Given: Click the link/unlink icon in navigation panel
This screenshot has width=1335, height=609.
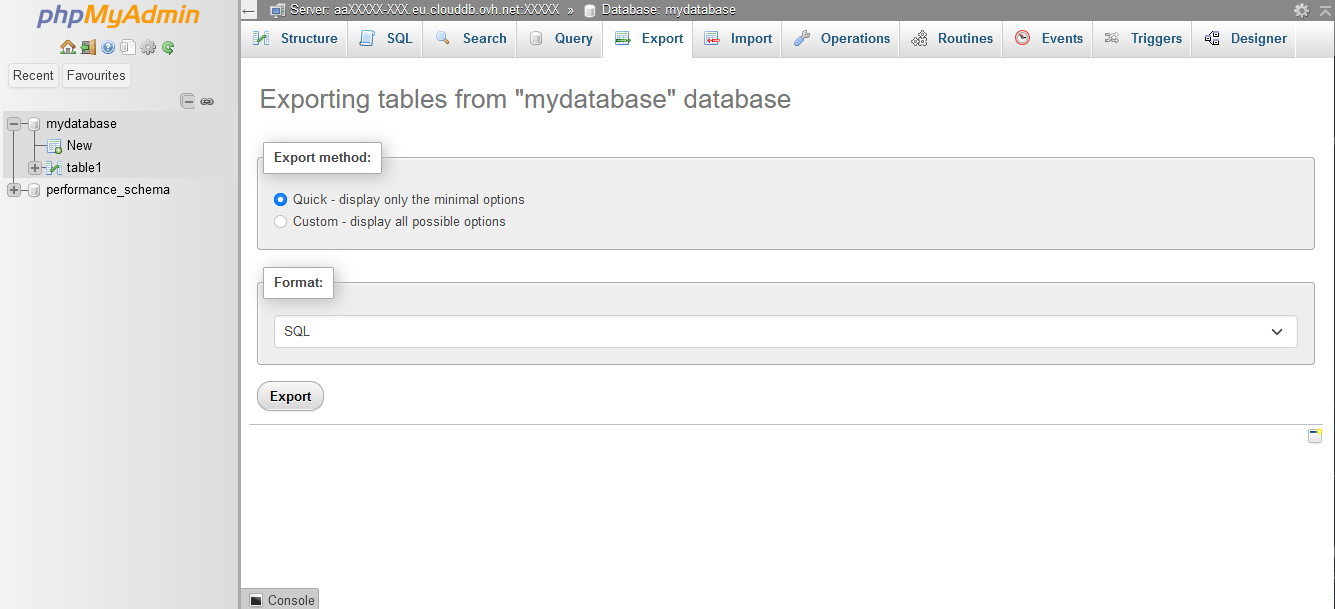Looking at the screenshot, I should coord(208,101).
